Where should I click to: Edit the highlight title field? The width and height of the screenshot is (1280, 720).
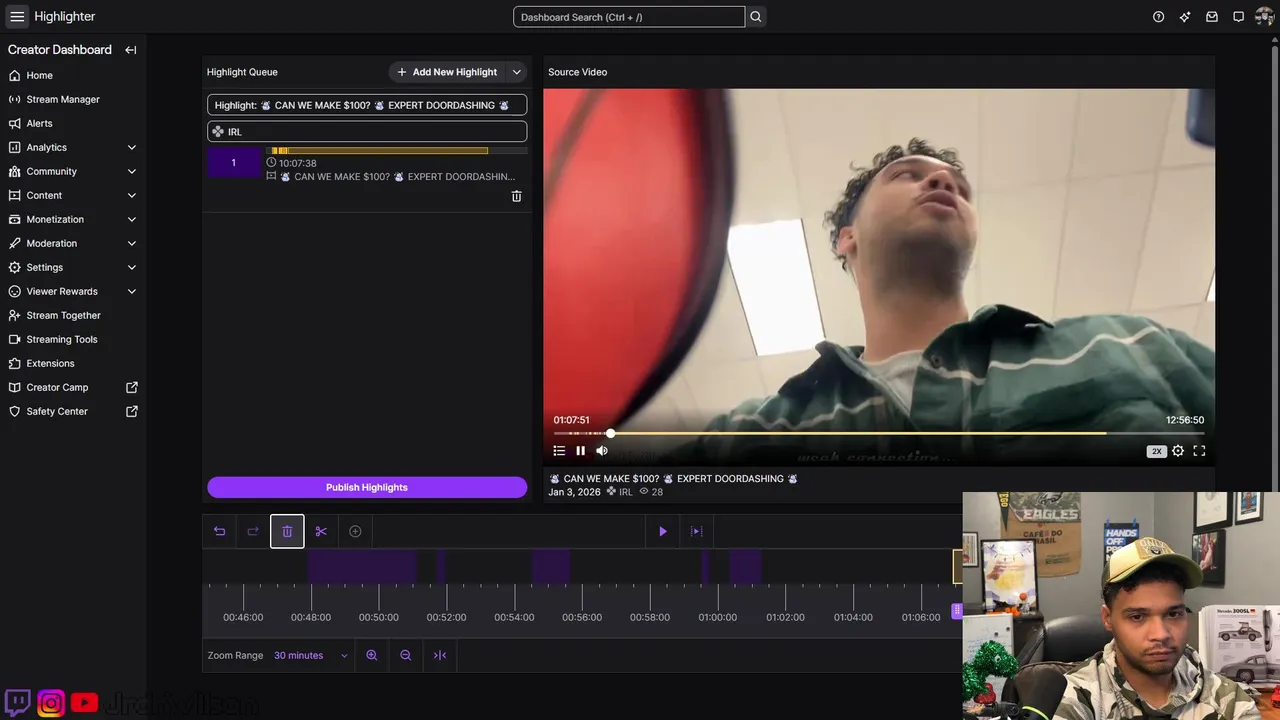367,105
